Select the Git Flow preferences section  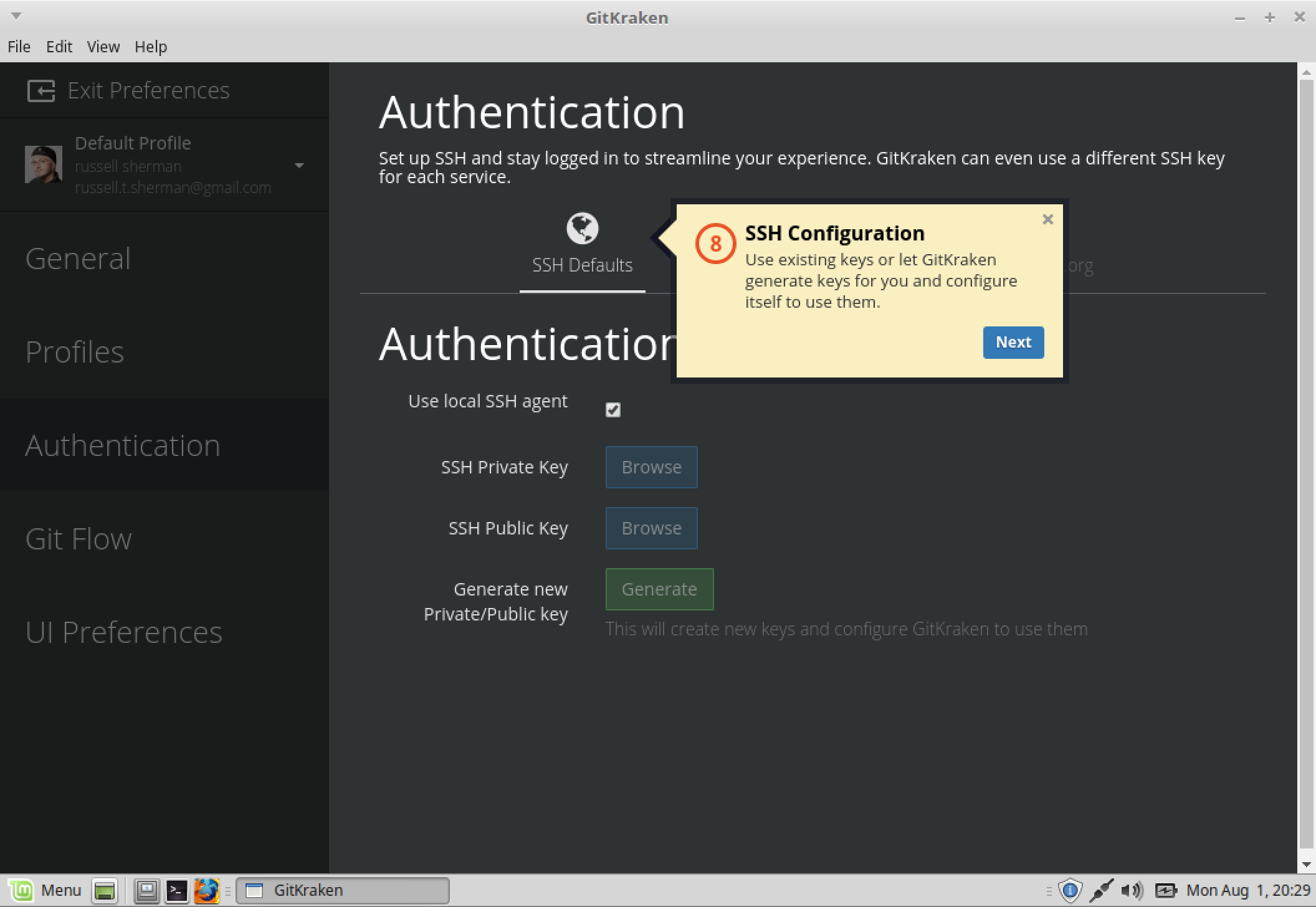[164, 539]
